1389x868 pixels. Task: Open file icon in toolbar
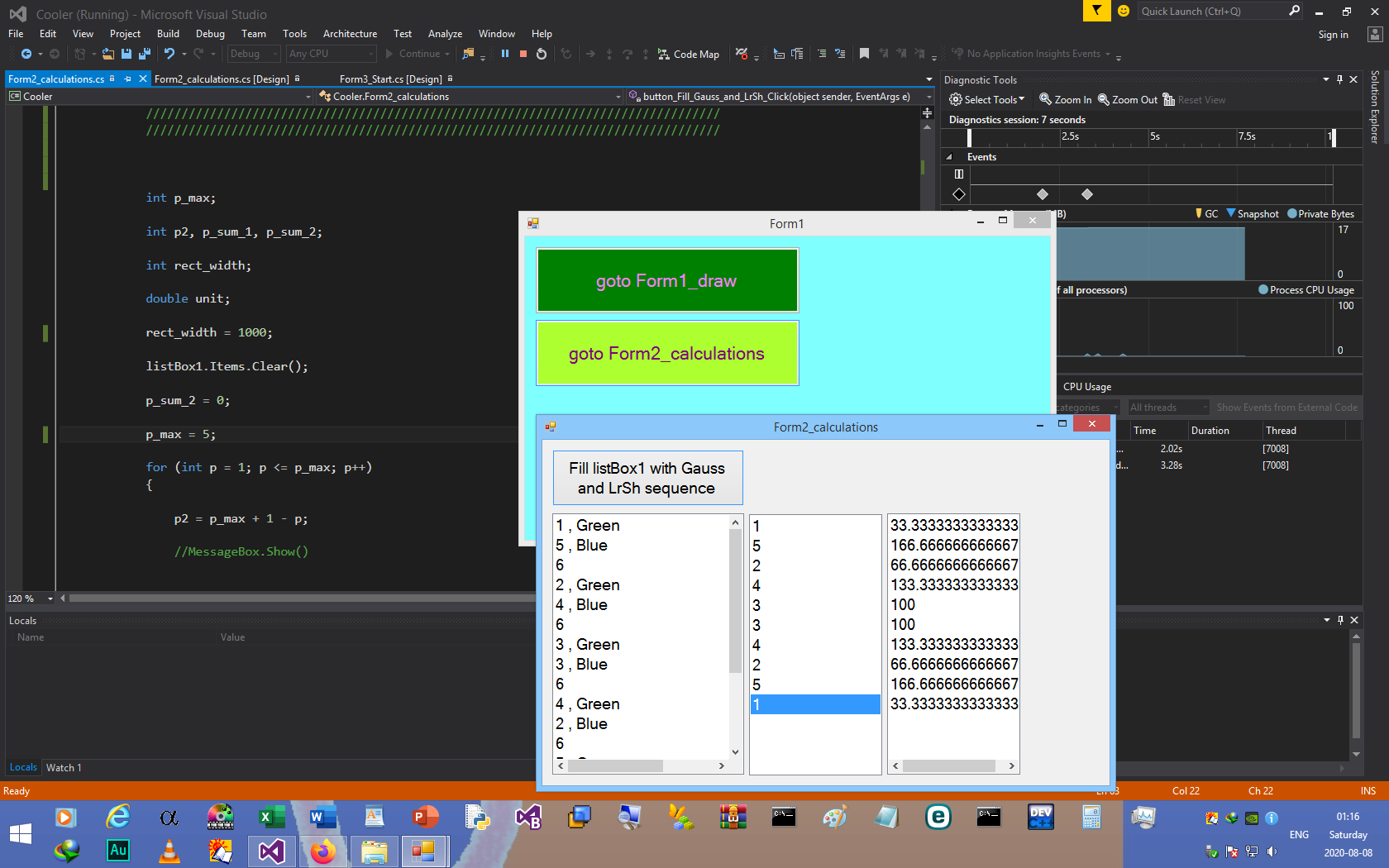tap(108, 54)
